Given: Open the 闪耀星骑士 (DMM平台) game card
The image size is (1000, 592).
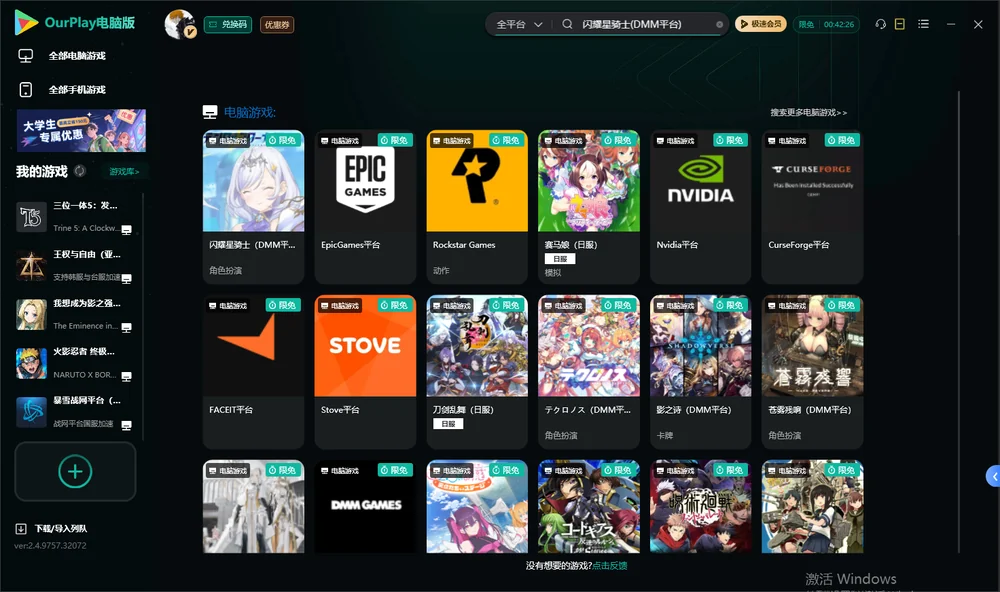Looking at the screenshot, I should [253, 207].
